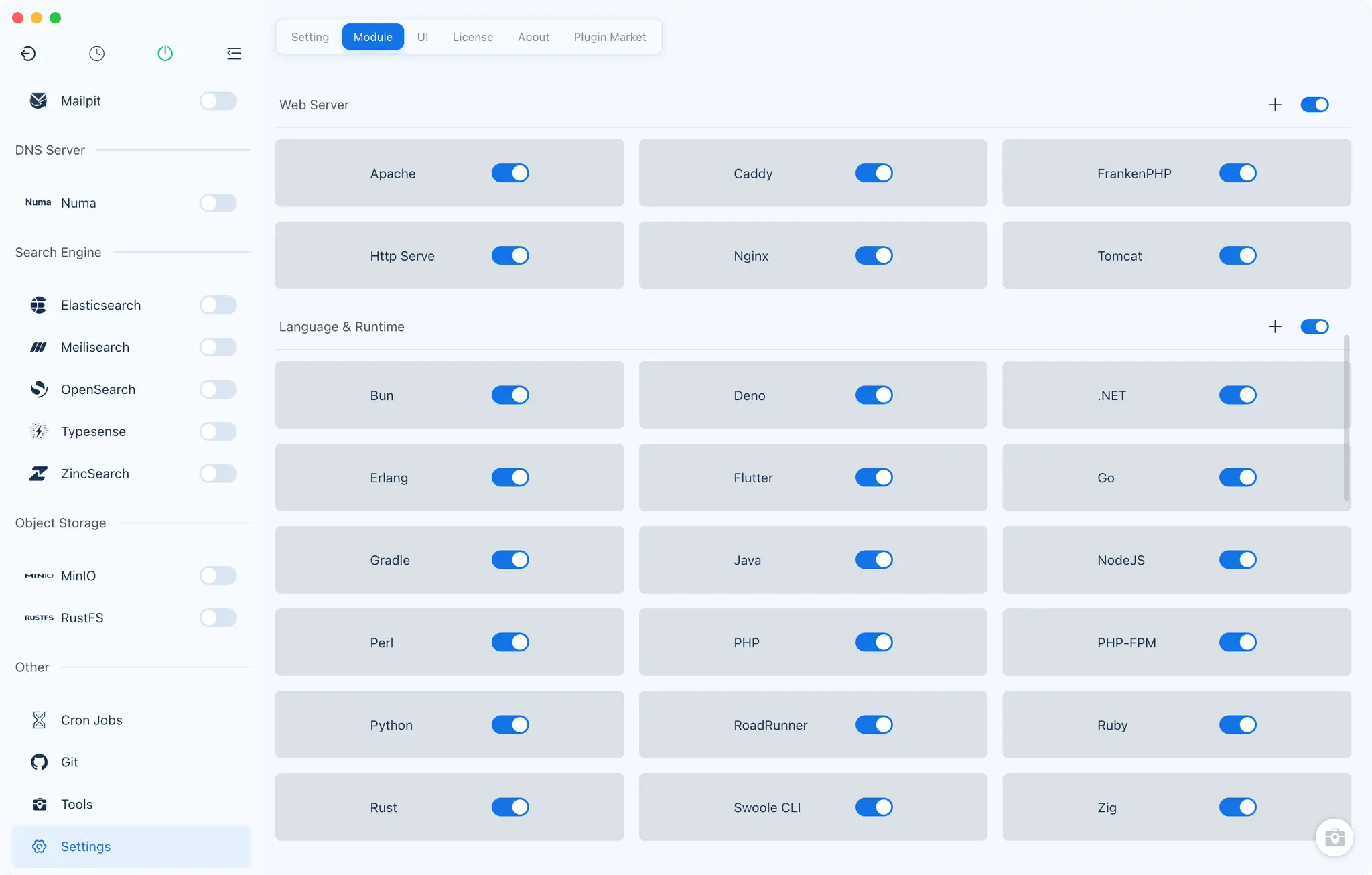Disable the Deno module switch

click(874, 395)
